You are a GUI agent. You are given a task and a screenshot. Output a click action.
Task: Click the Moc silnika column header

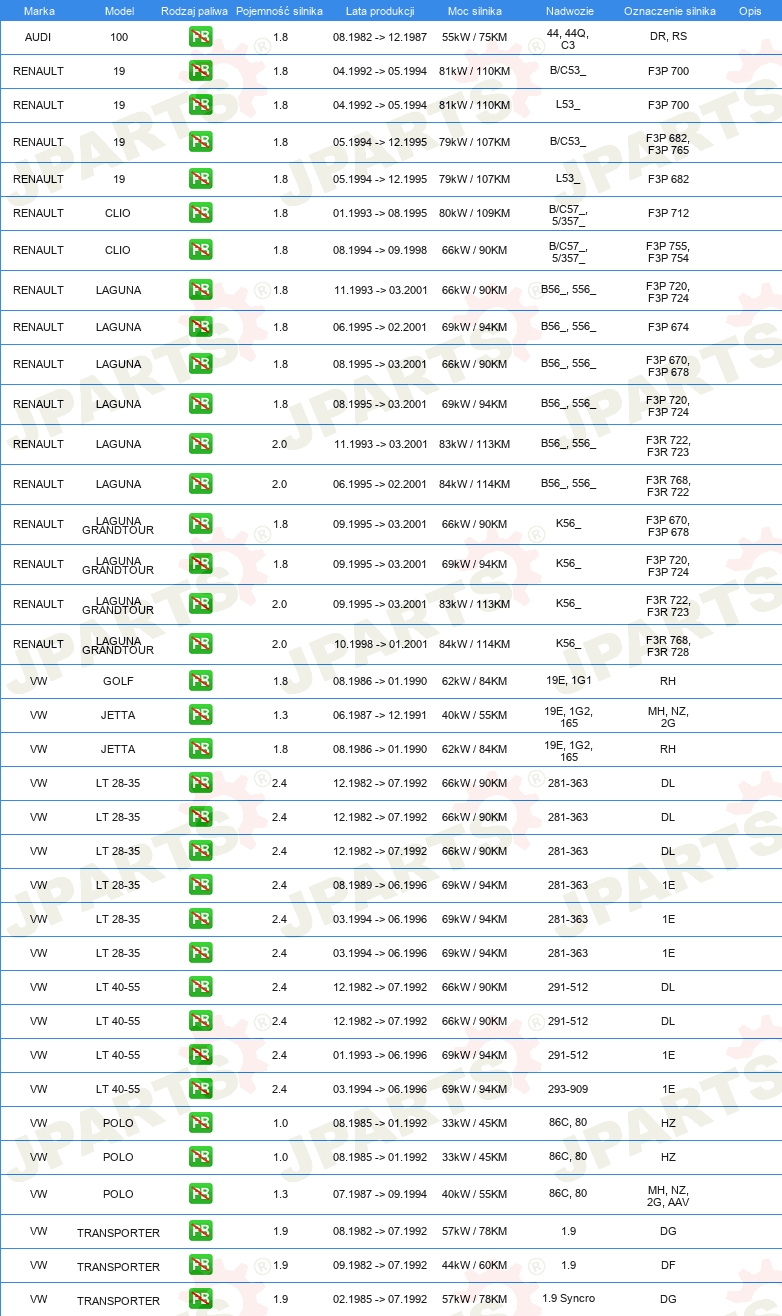click(x=475, y=11)
